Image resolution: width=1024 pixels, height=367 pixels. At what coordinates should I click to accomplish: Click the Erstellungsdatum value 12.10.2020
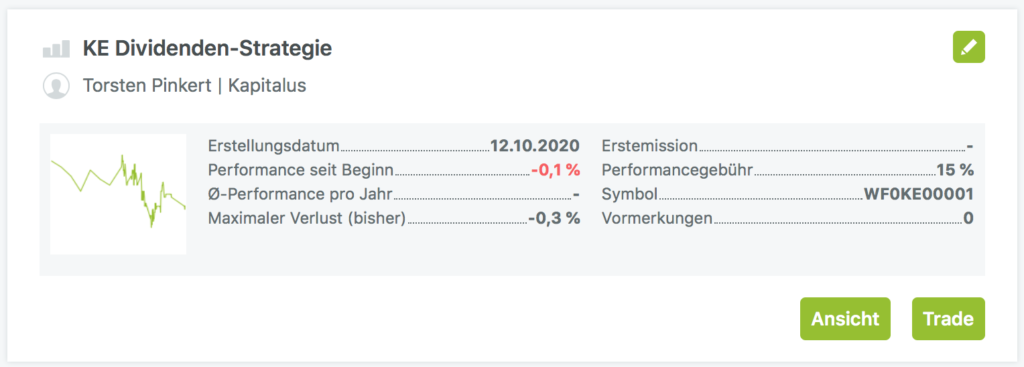tap(535, 146)
